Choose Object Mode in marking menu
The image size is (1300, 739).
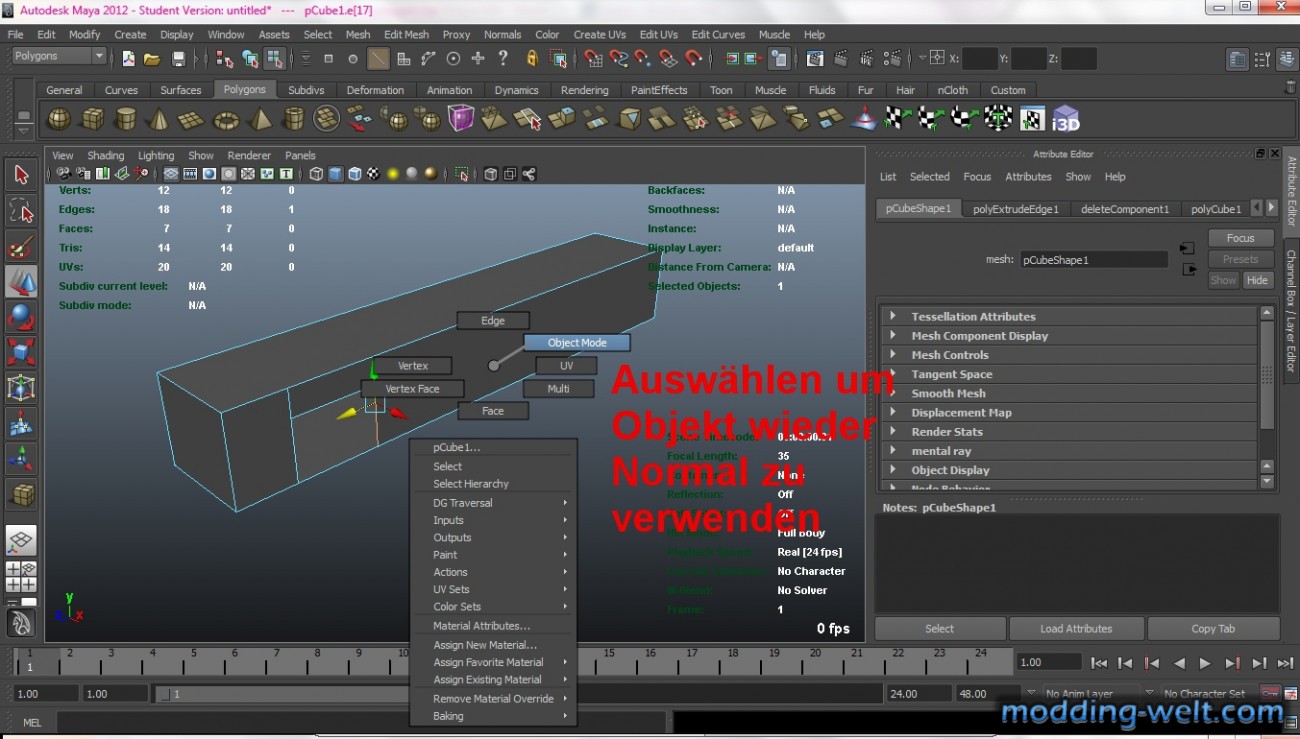(x=577, y=342)
